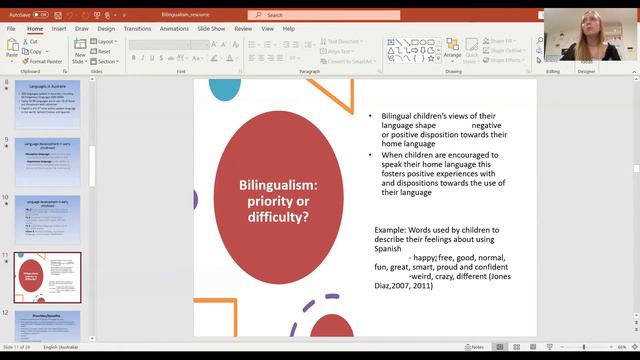The width and height of the screenshot is (640, 360).
Task: Switch to the Insert tab
Action: [x=59, y=29]
